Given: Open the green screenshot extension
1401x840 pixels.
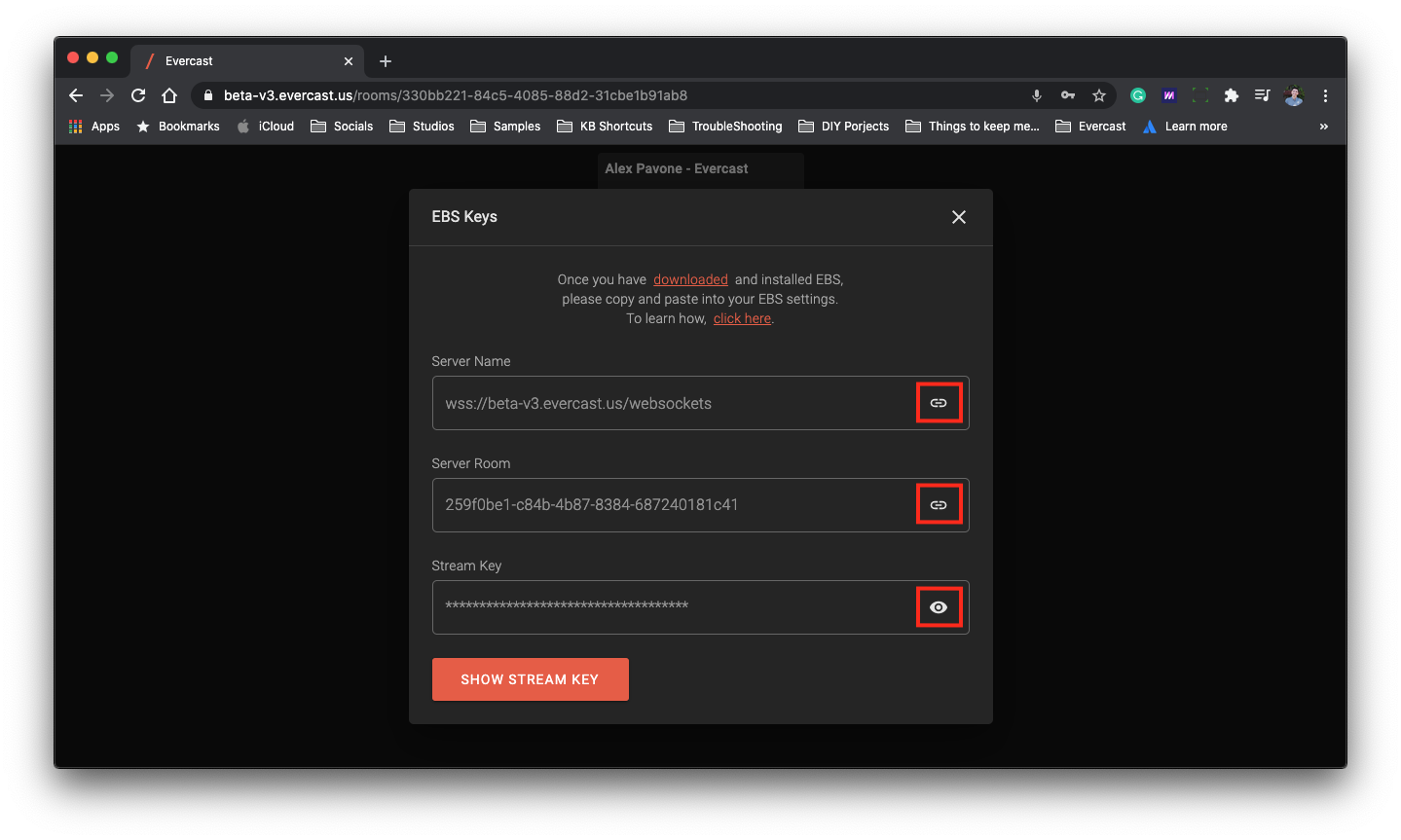Looking at the screenshot, I should (1200, 95).
